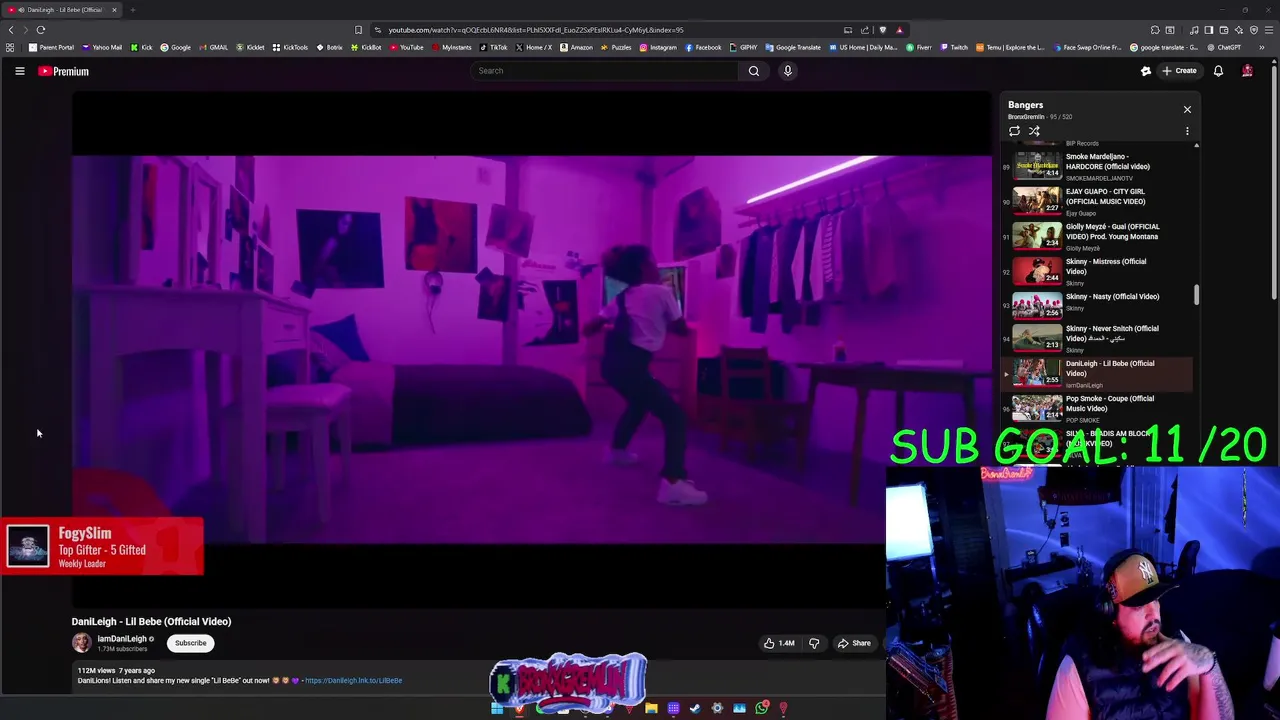
Task: Click the Brave shields lion icon
Action: [882, 30]
